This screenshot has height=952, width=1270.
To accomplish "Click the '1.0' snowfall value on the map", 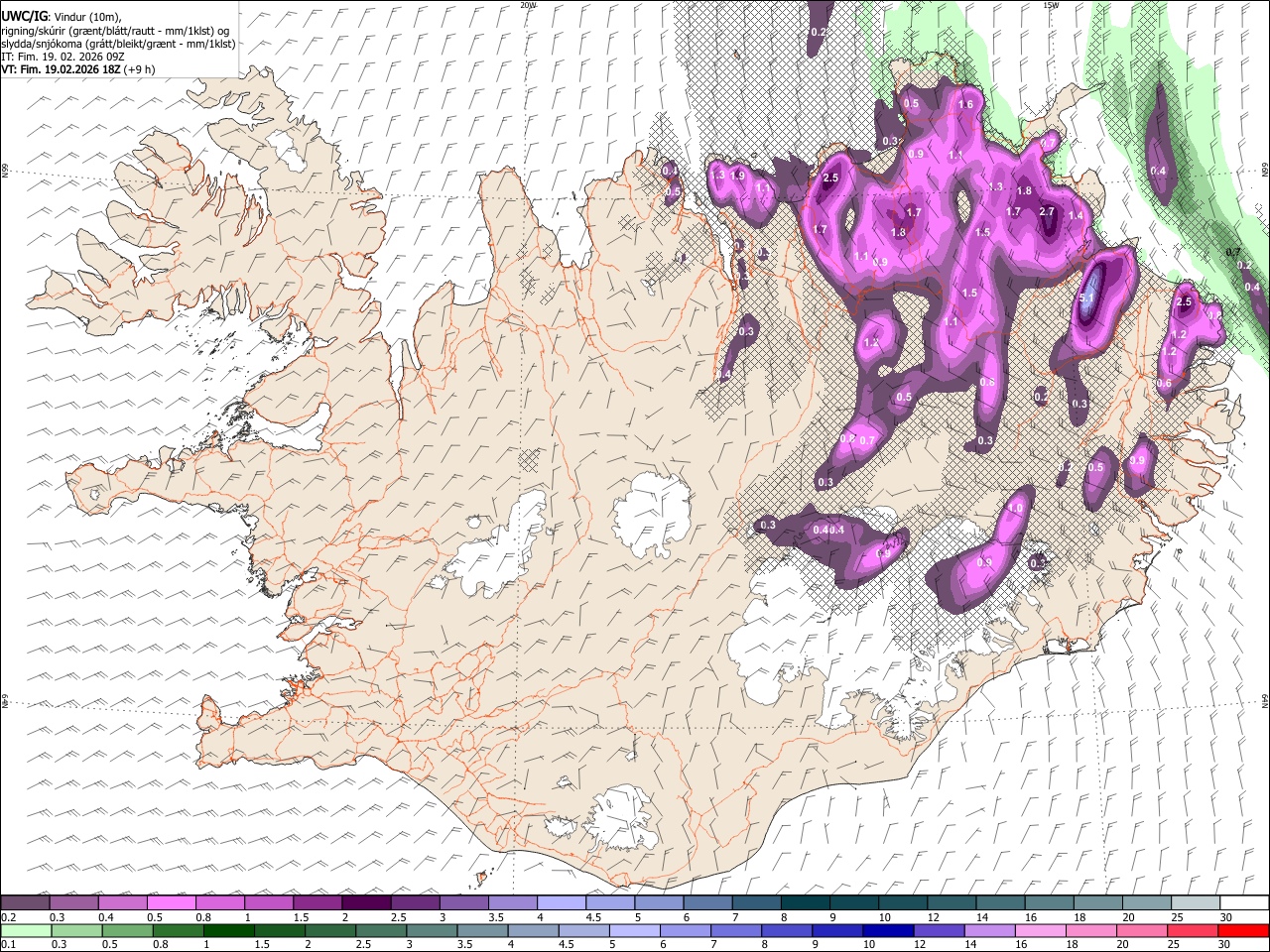I will point(1015,508).
